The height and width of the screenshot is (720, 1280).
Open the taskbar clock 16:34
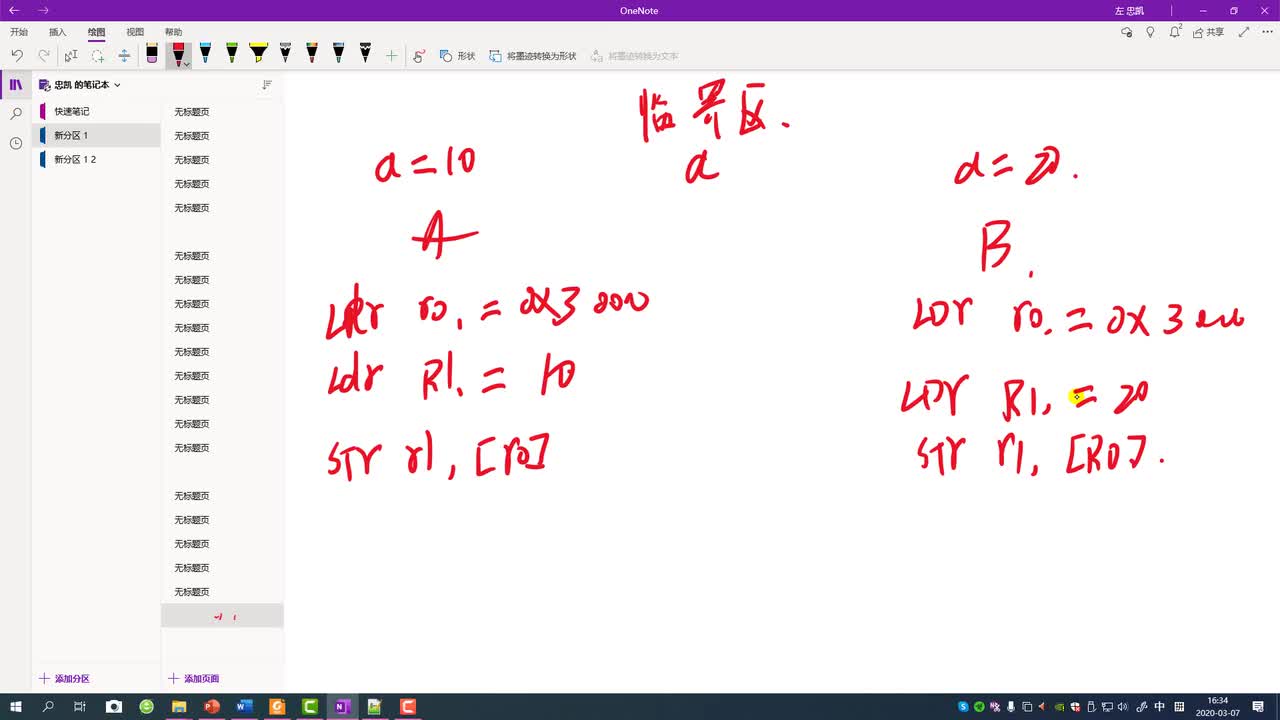tap(1217, 706)
